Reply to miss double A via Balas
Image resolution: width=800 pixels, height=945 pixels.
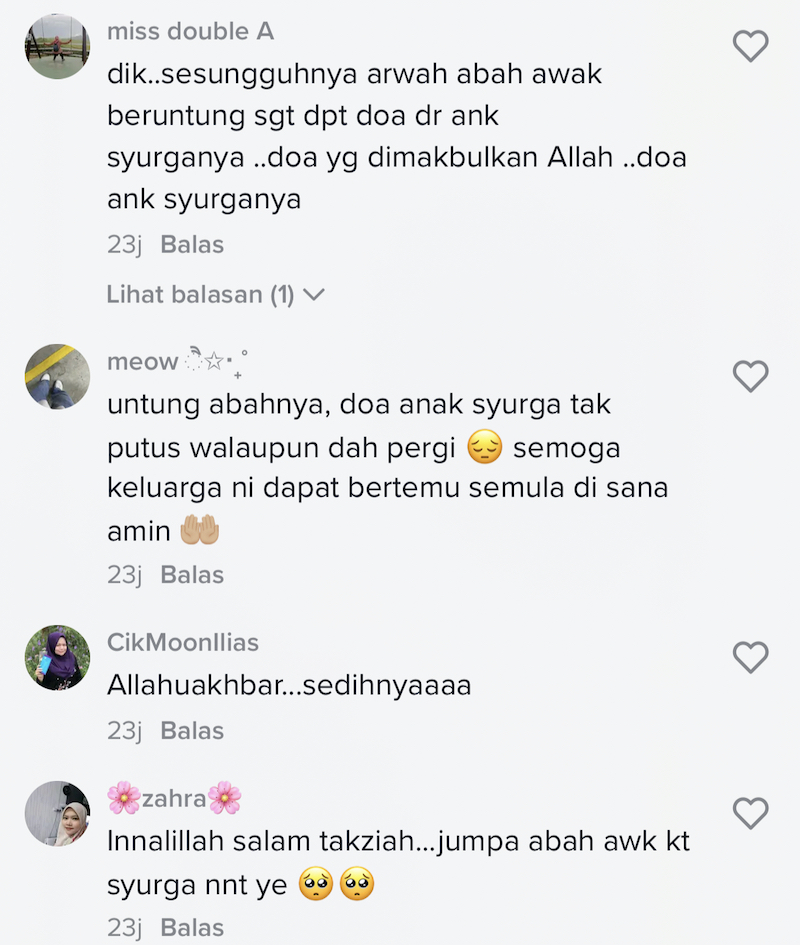click(x=192, y=245)
